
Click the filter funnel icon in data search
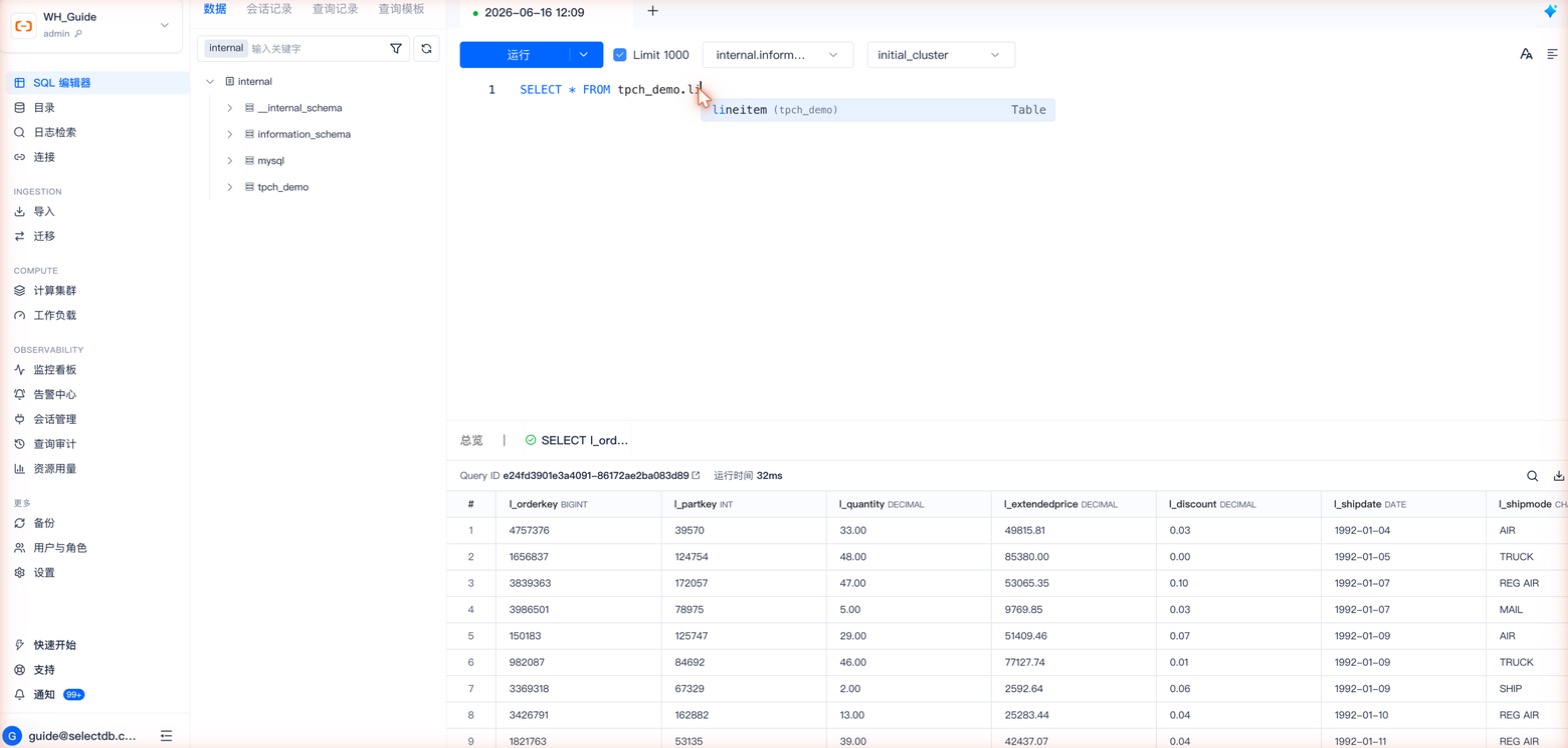396,48
